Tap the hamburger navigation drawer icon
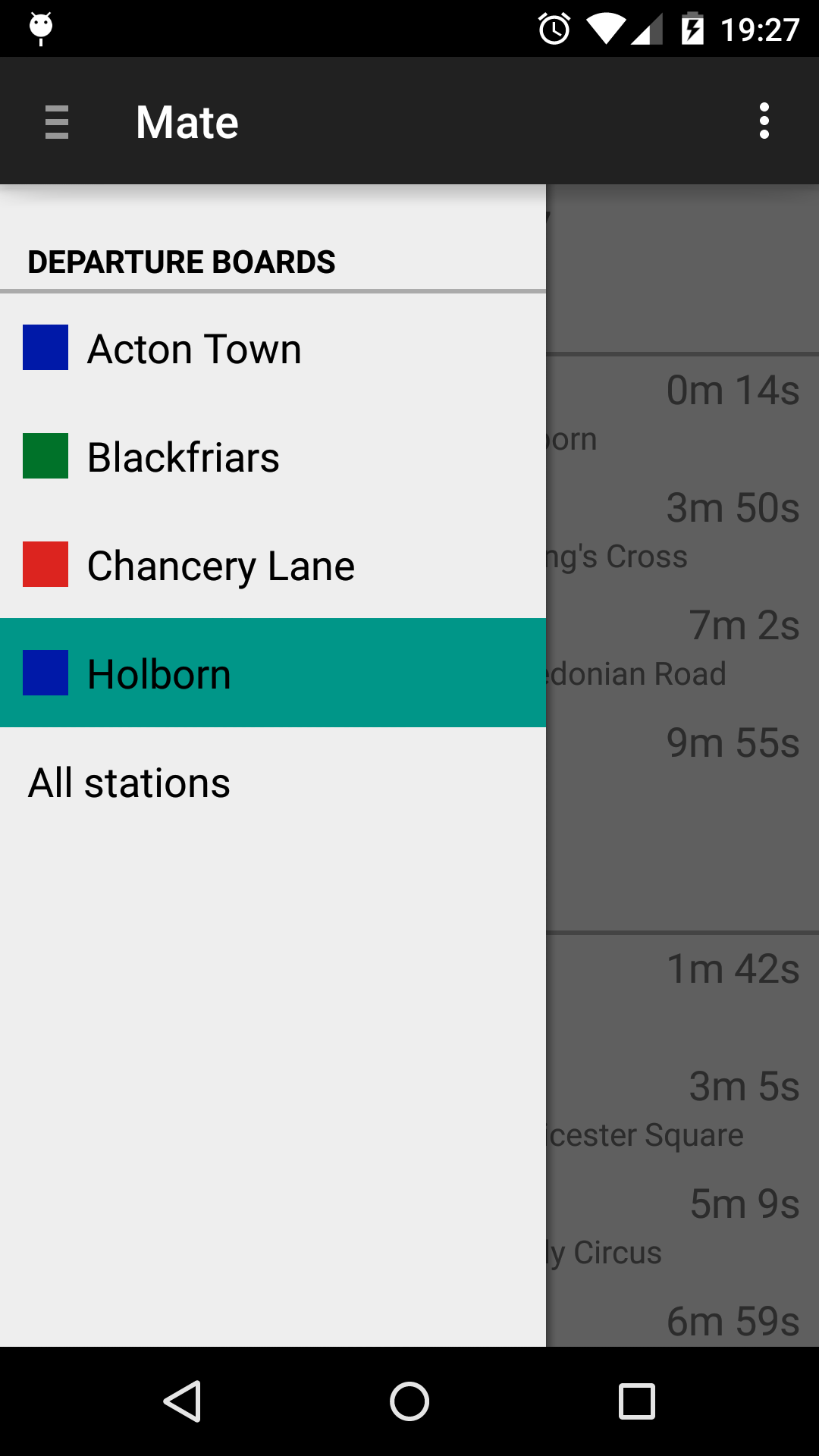The width and height of the screenshot is (819, 1456). tap(57, 122)
